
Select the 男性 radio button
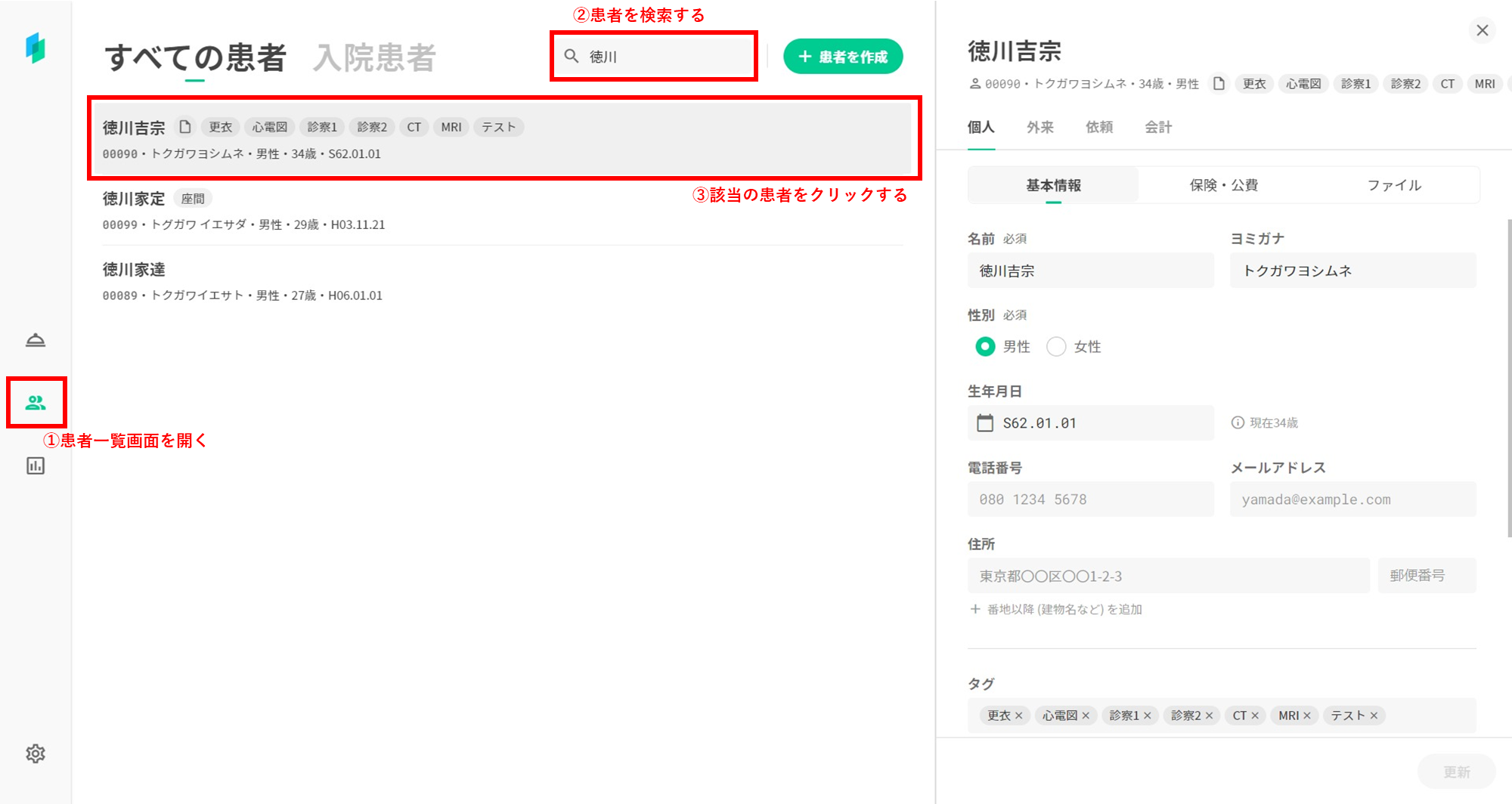click(985, 347)
